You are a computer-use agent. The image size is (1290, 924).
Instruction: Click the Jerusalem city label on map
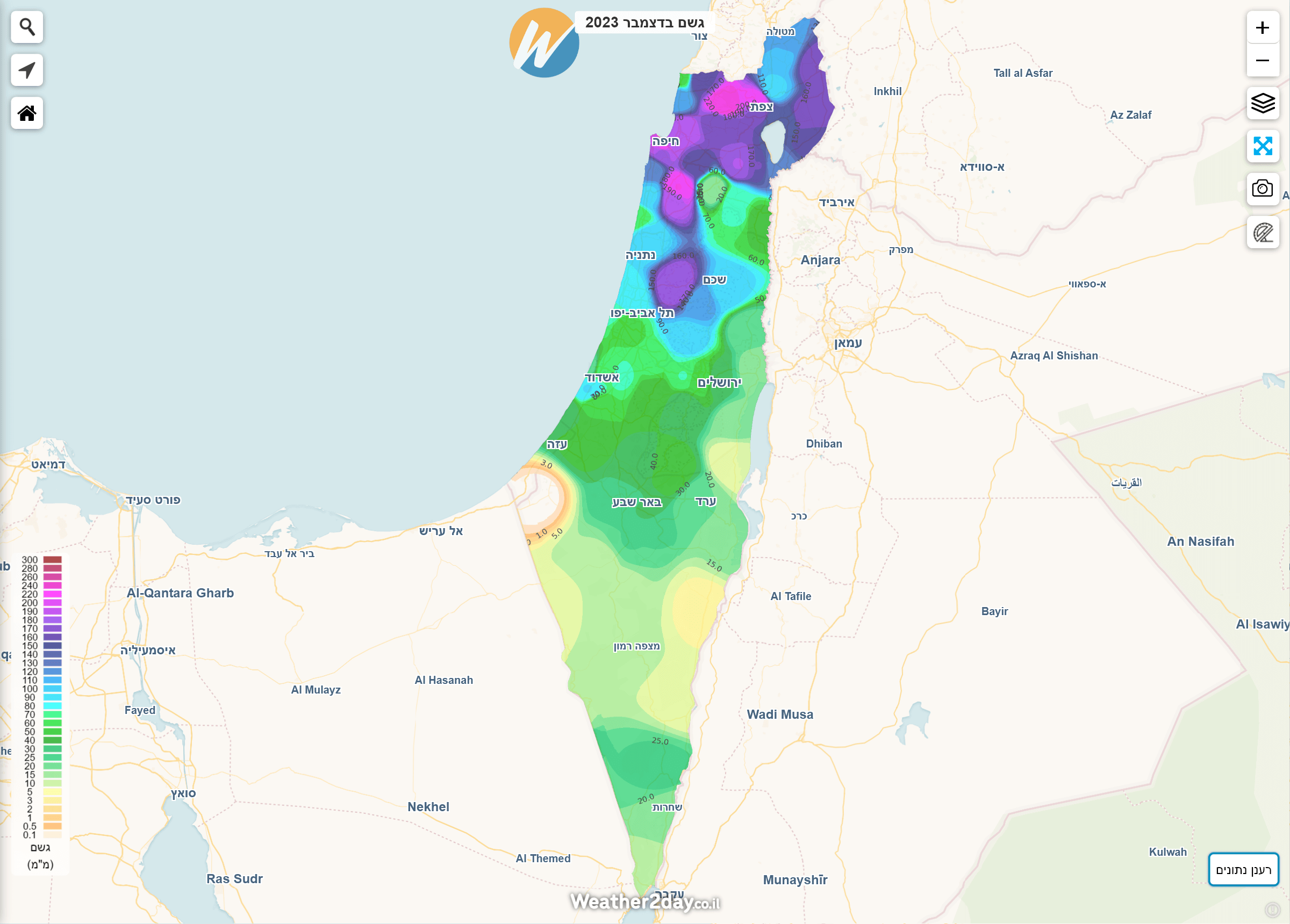tap(720, 382)
